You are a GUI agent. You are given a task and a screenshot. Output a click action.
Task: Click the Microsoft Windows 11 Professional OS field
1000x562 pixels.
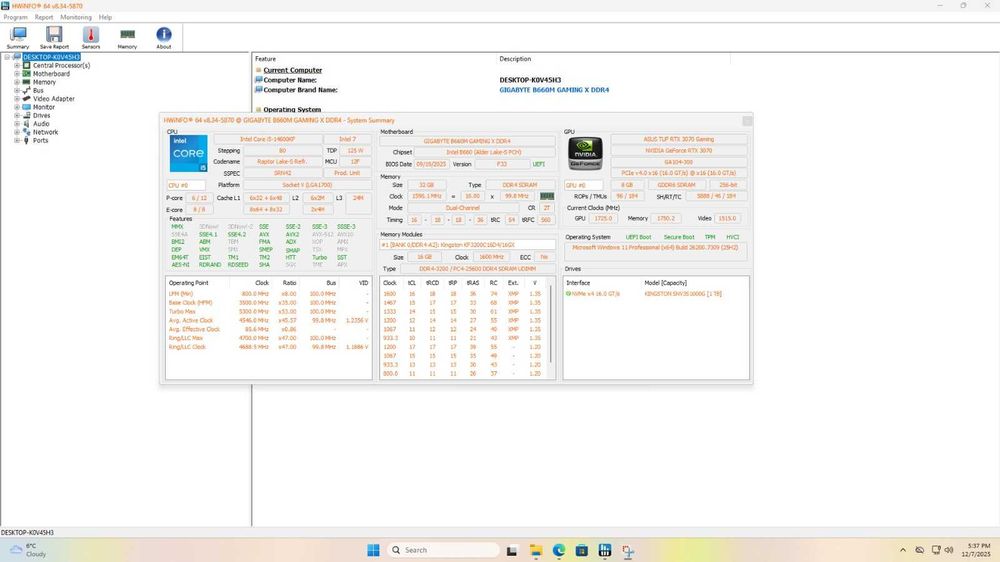coord(656,250)
